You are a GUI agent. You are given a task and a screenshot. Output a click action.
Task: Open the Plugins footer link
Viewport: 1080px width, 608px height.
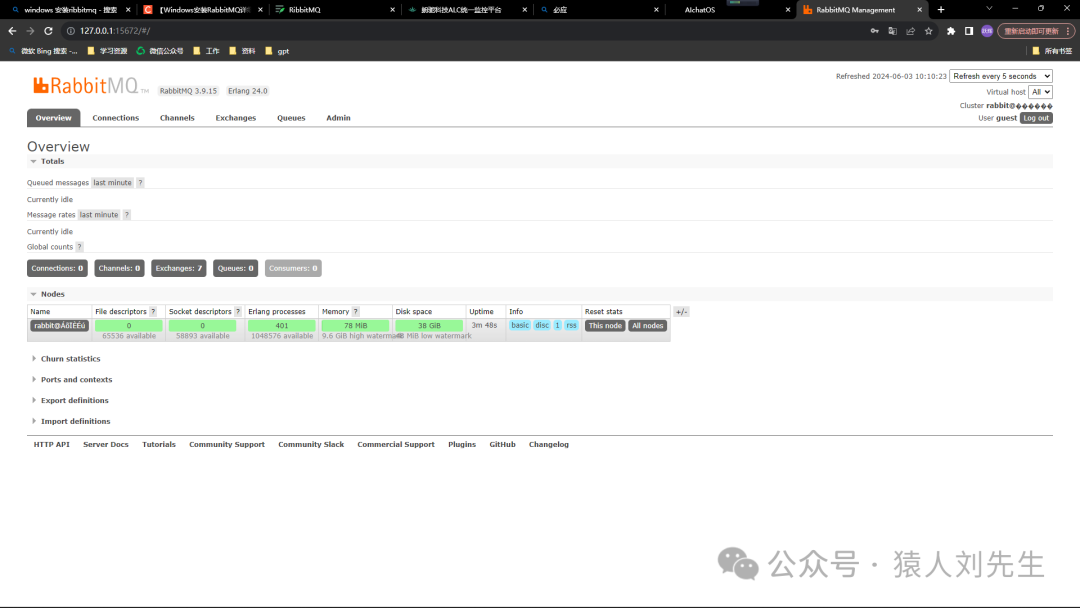click(462, 445)
